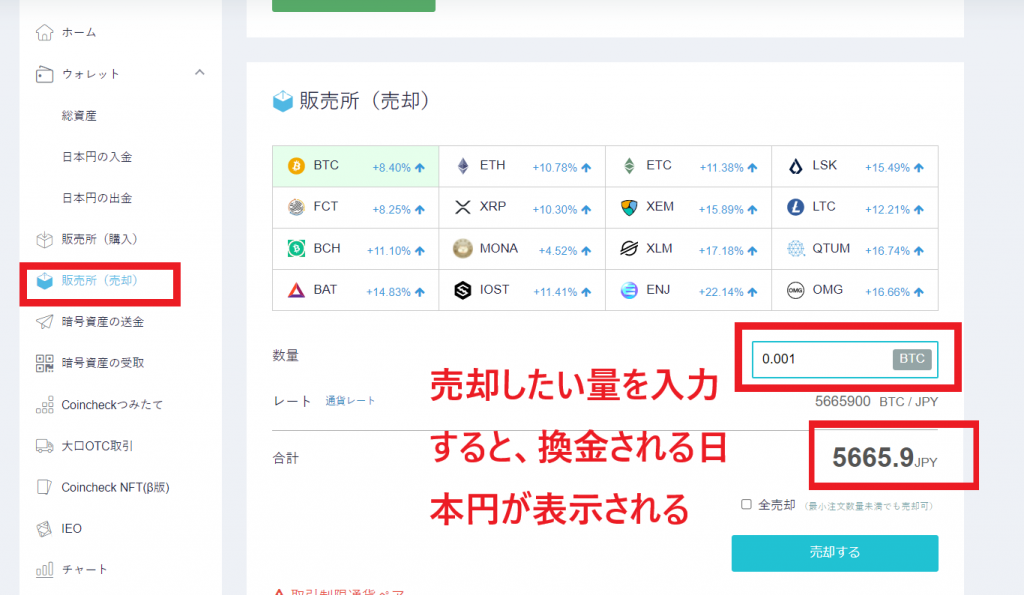
Task: Select the LSK coin icon
Action: tap(795, 166)
